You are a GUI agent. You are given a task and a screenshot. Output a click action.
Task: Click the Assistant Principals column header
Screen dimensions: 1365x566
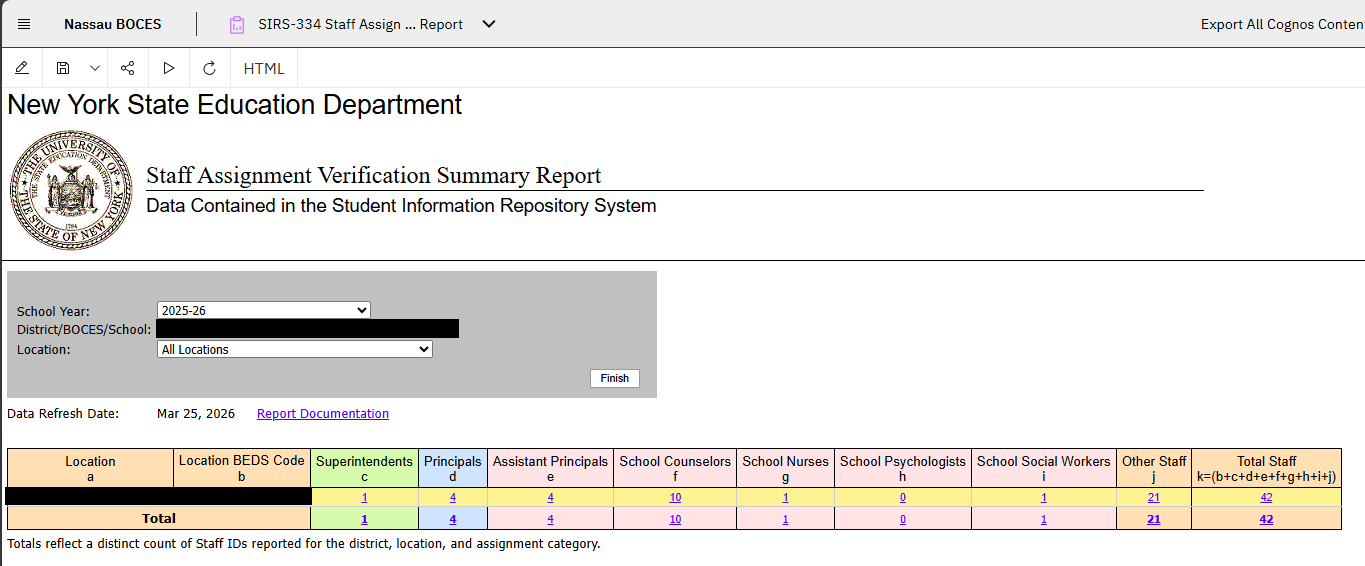(x=550, y=468)
